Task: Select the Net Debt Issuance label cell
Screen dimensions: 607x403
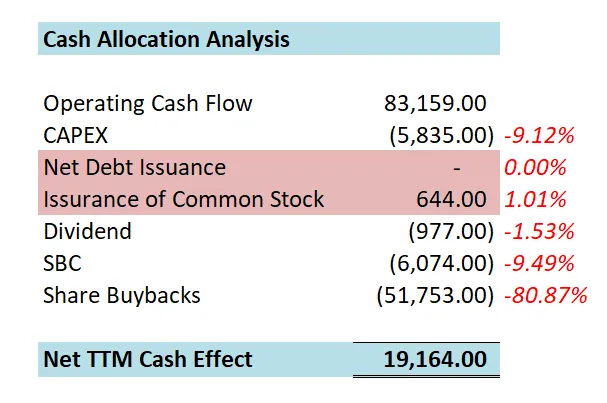Action: pos(135,167)
